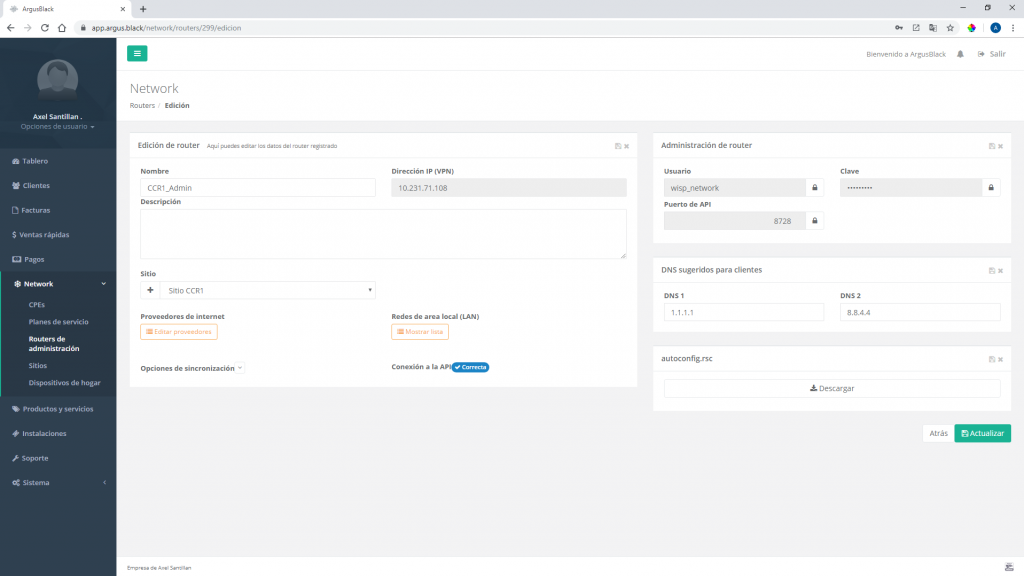This screenshot has height=576, width=1024.
Task: Open Soporte sidebar item
Action: 30,458
